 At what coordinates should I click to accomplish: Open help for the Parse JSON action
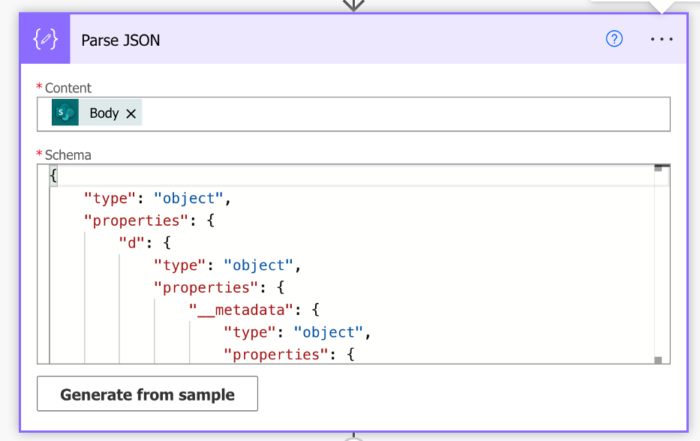615,40
